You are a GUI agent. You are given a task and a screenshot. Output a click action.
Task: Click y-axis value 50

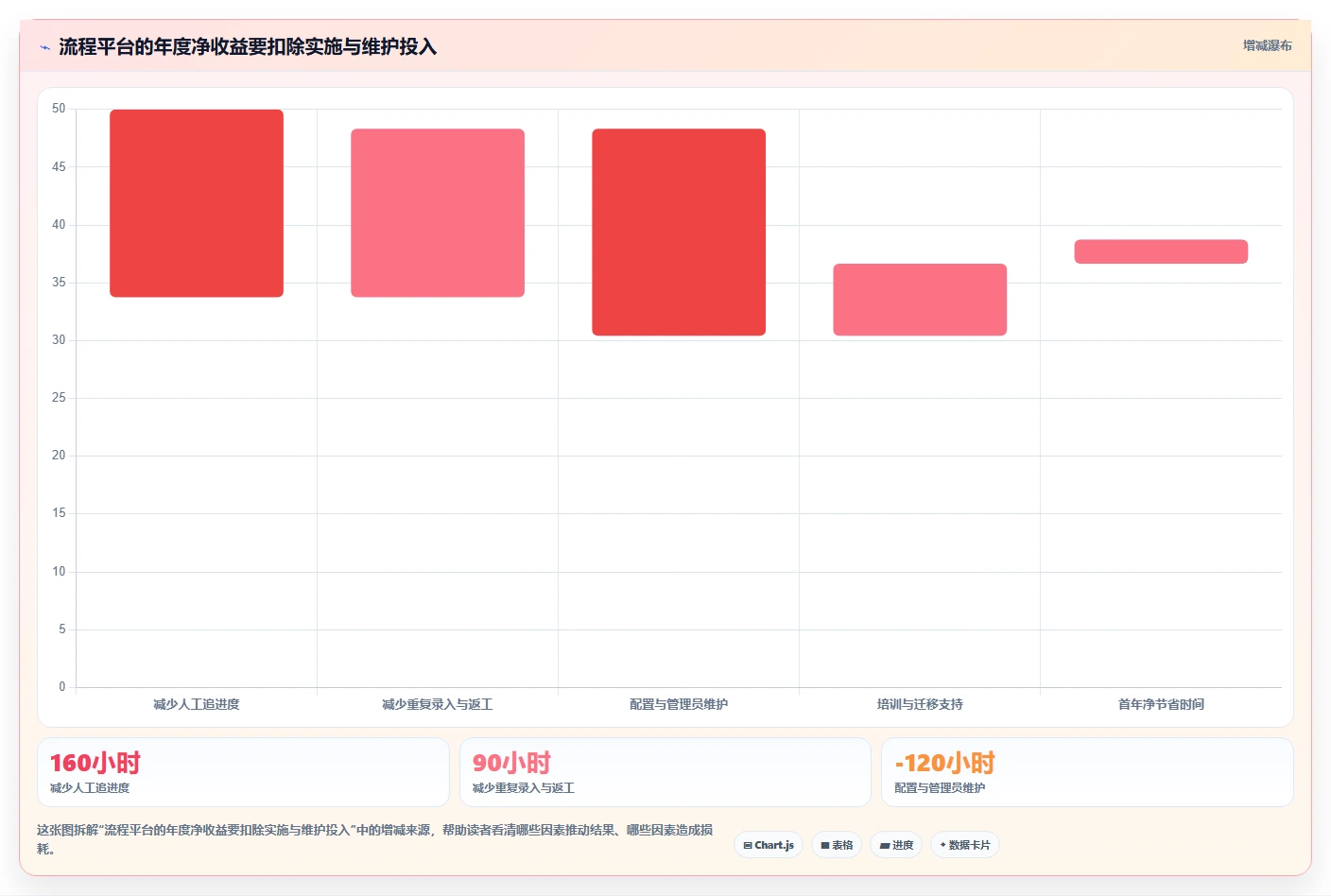point(59,109)
